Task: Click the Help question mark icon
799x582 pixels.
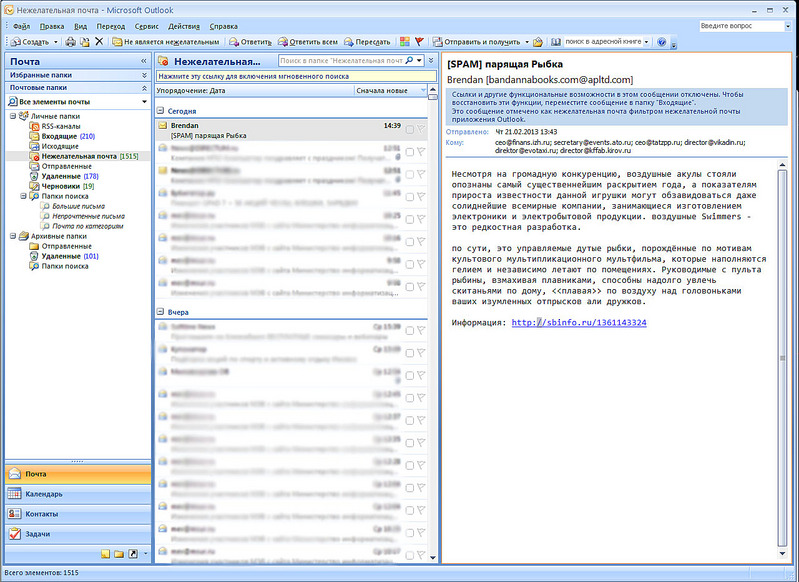Action: tap(662, 43)
